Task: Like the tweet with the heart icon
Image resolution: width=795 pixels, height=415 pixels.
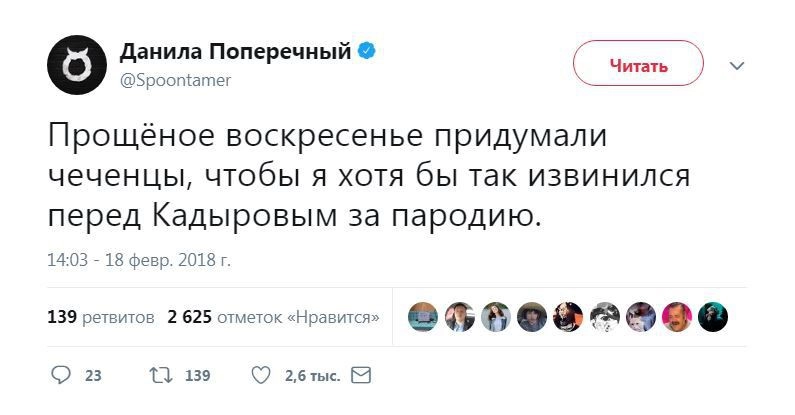Action: (x=260, y=376)
